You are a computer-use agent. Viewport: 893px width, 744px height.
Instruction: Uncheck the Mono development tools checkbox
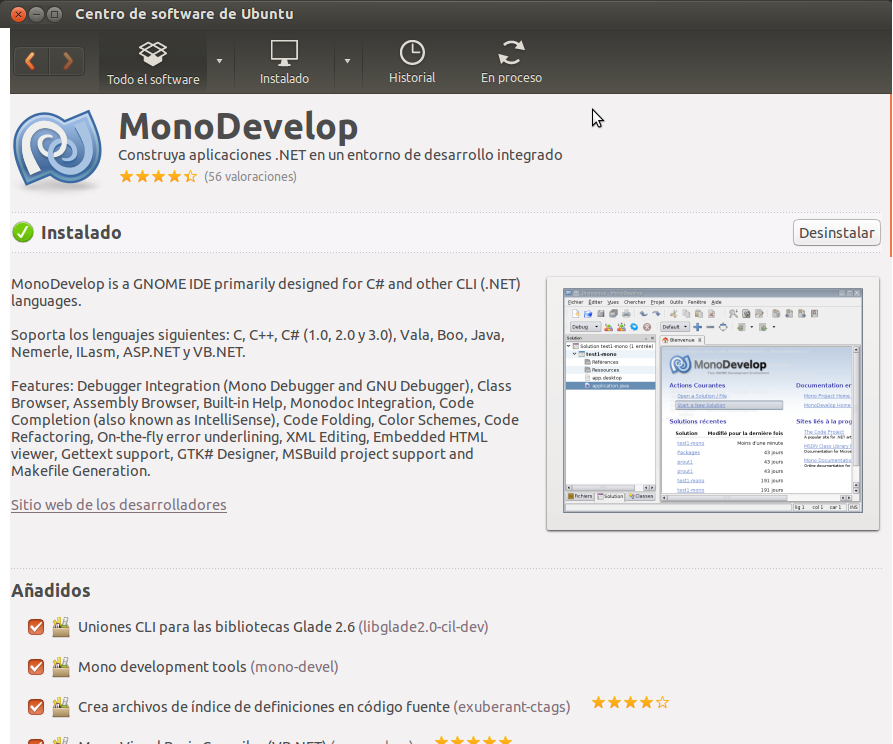(36, 667)
